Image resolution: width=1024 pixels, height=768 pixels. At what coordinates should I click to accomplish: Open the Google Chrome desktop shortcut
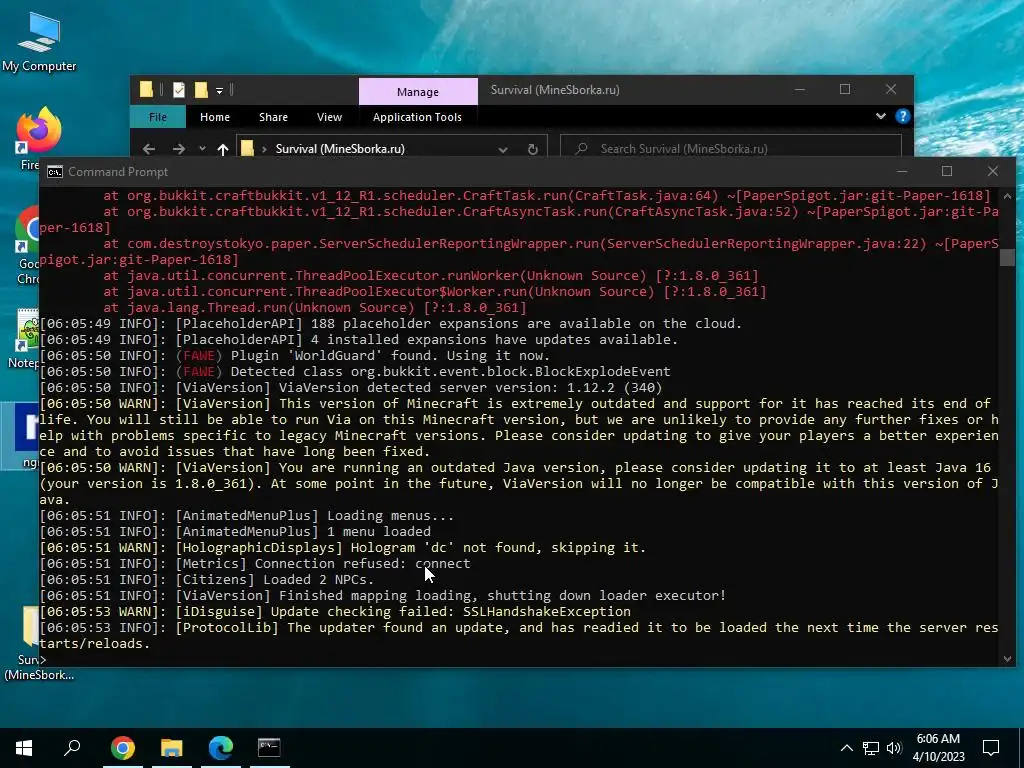(x=26, y=245)
